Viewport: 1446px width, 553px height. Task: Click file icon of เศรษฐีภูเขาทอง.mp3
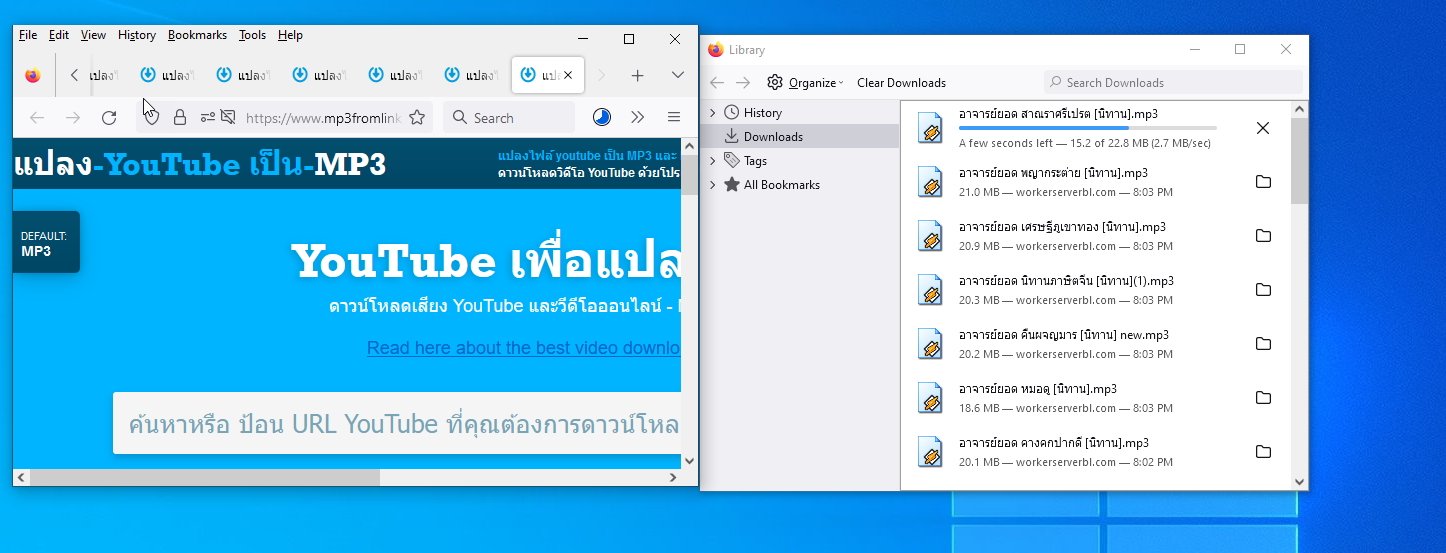[931, 236]
